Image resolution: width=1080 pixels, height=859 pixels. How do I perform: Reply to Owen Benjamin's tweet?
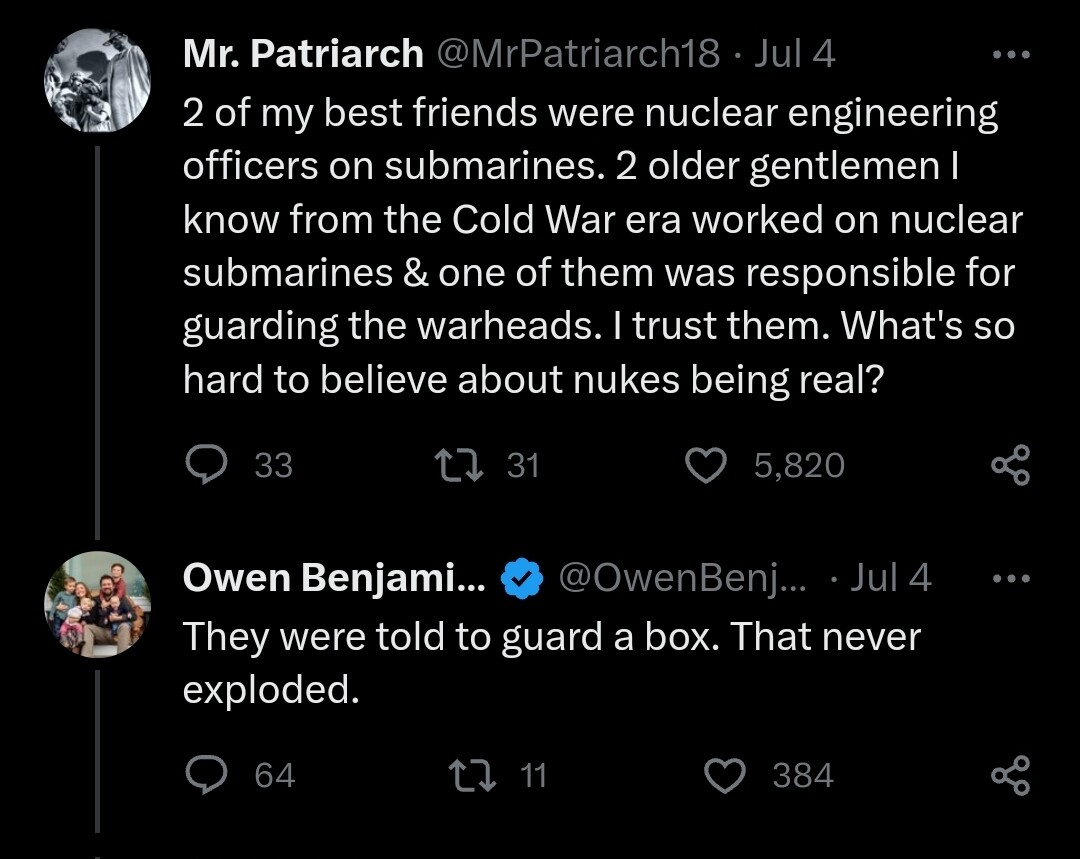point(206,775)
